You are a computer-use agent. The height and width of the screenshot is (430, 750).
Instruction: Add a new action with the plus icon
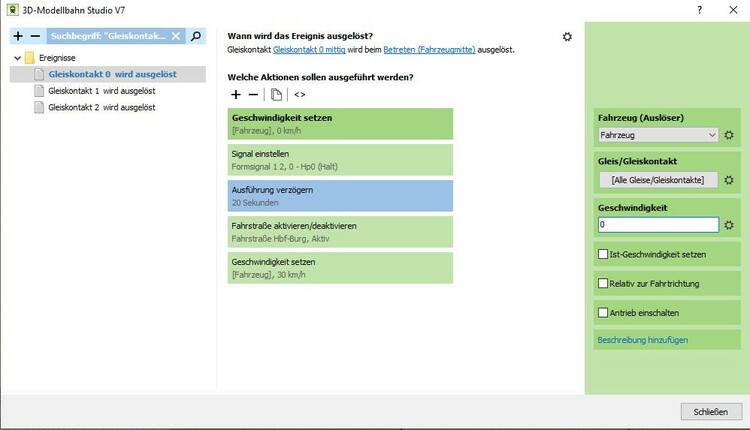click(236, 95)
